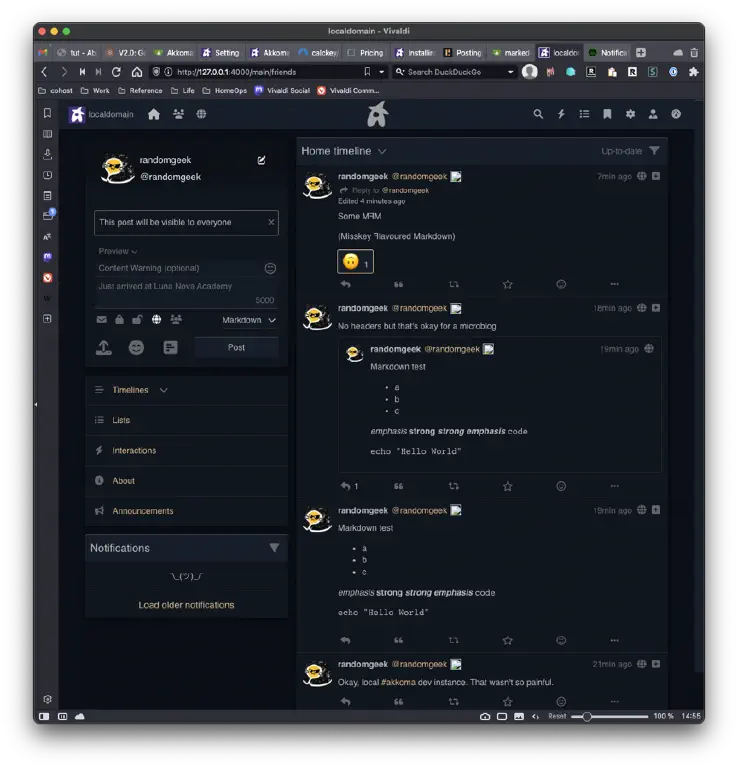The height and width of the screenshot is (768, 738).
Task: Switch to the Pricing tab
Action: (365, 53)
